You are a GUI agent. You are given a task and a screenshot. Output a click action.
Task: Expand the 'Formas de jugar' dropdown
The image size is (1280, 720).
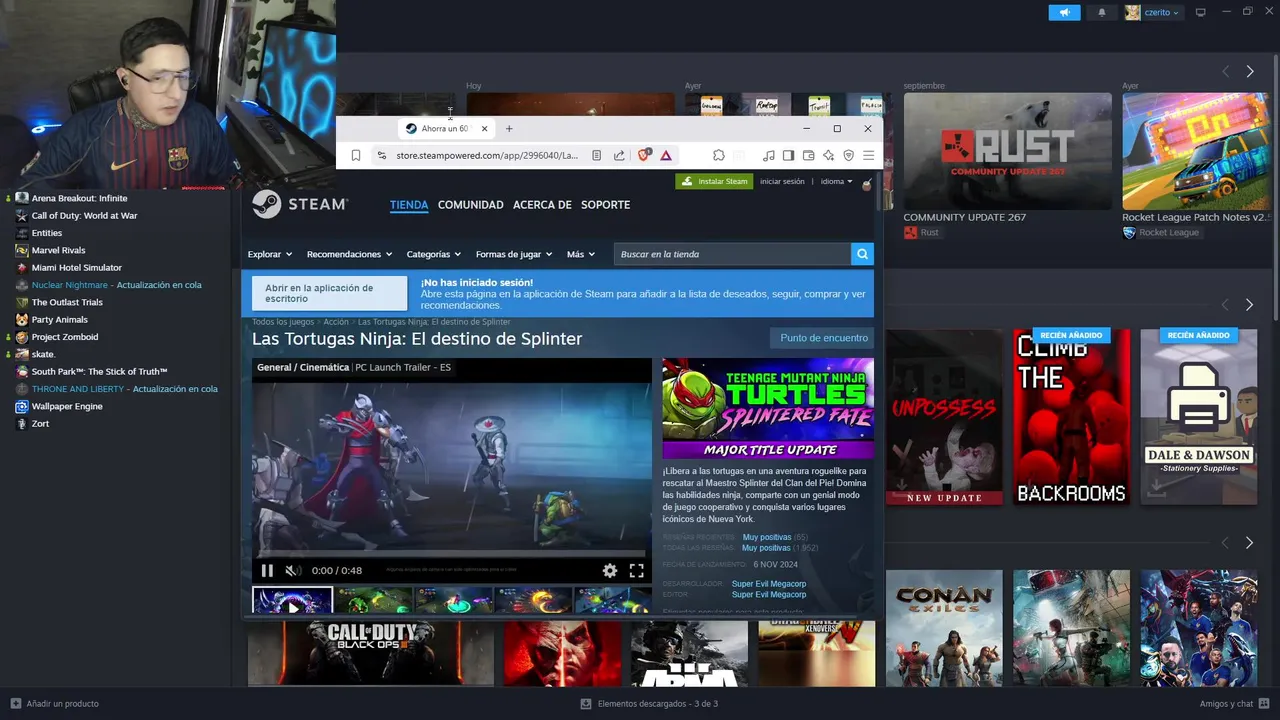tap(515, 254)
